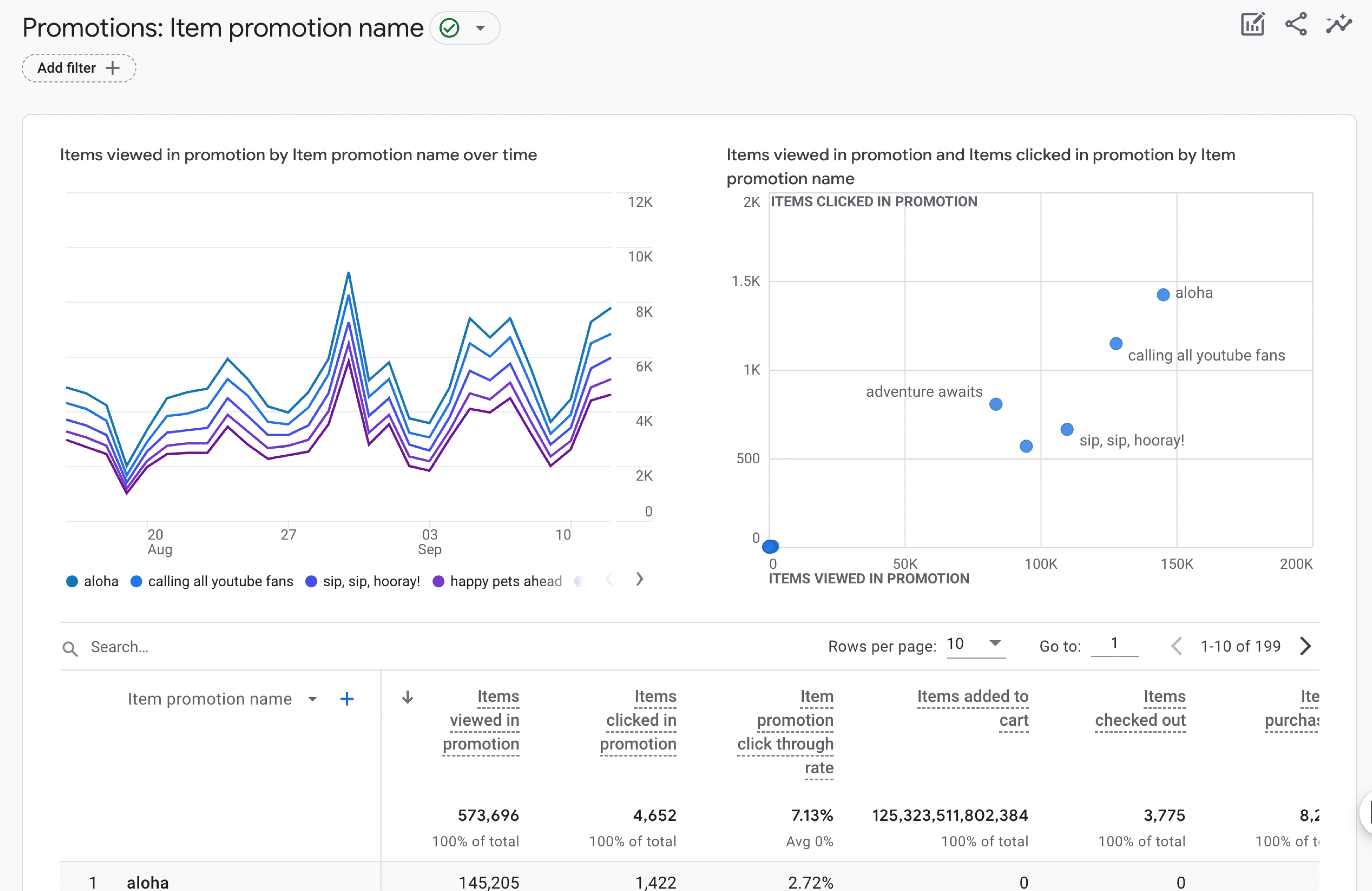Click the sort descending arrow icon

coord(408,697)
